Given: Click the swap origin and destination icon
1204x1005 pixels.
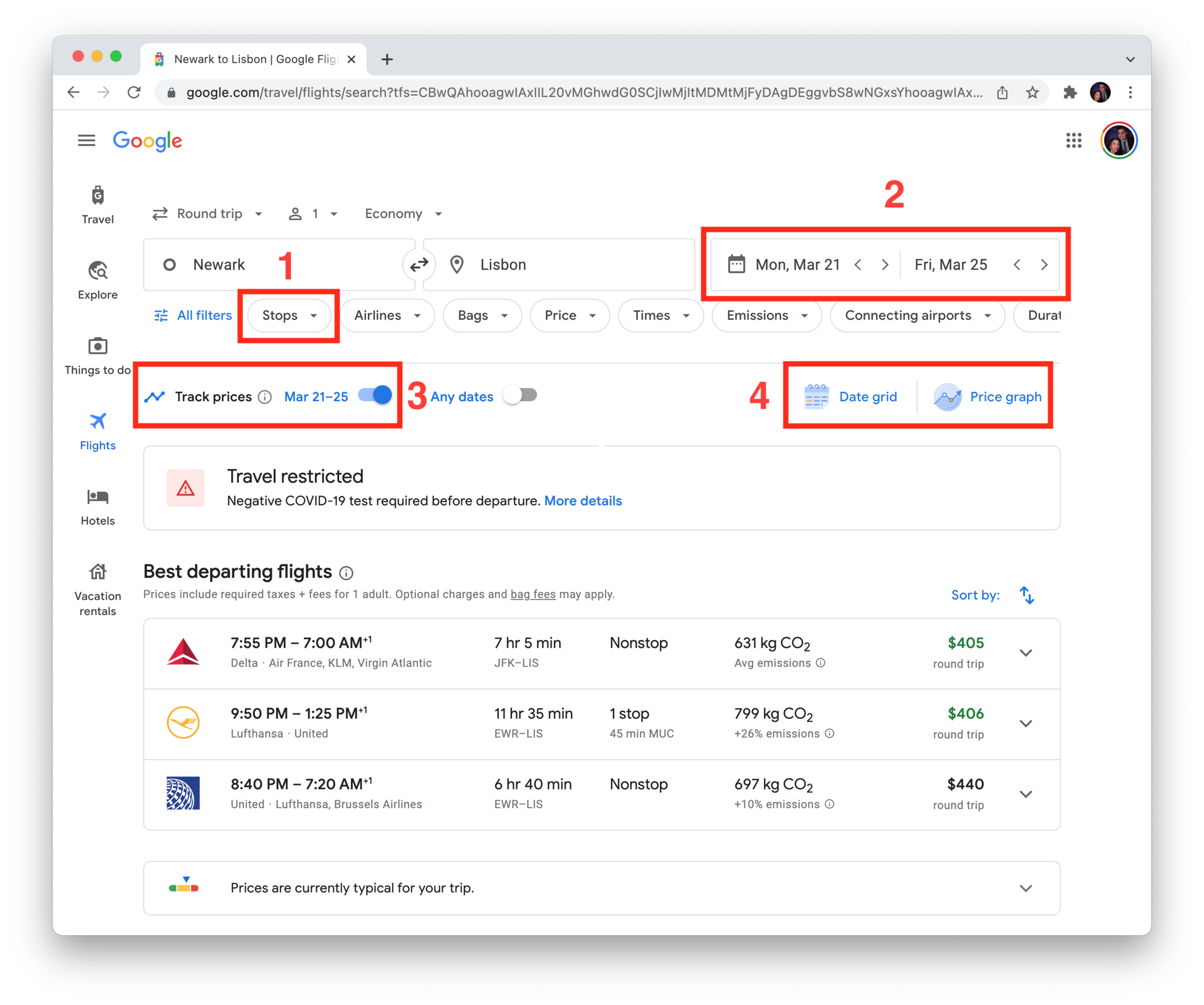Looking at the screenshot, I should (419, 264).
